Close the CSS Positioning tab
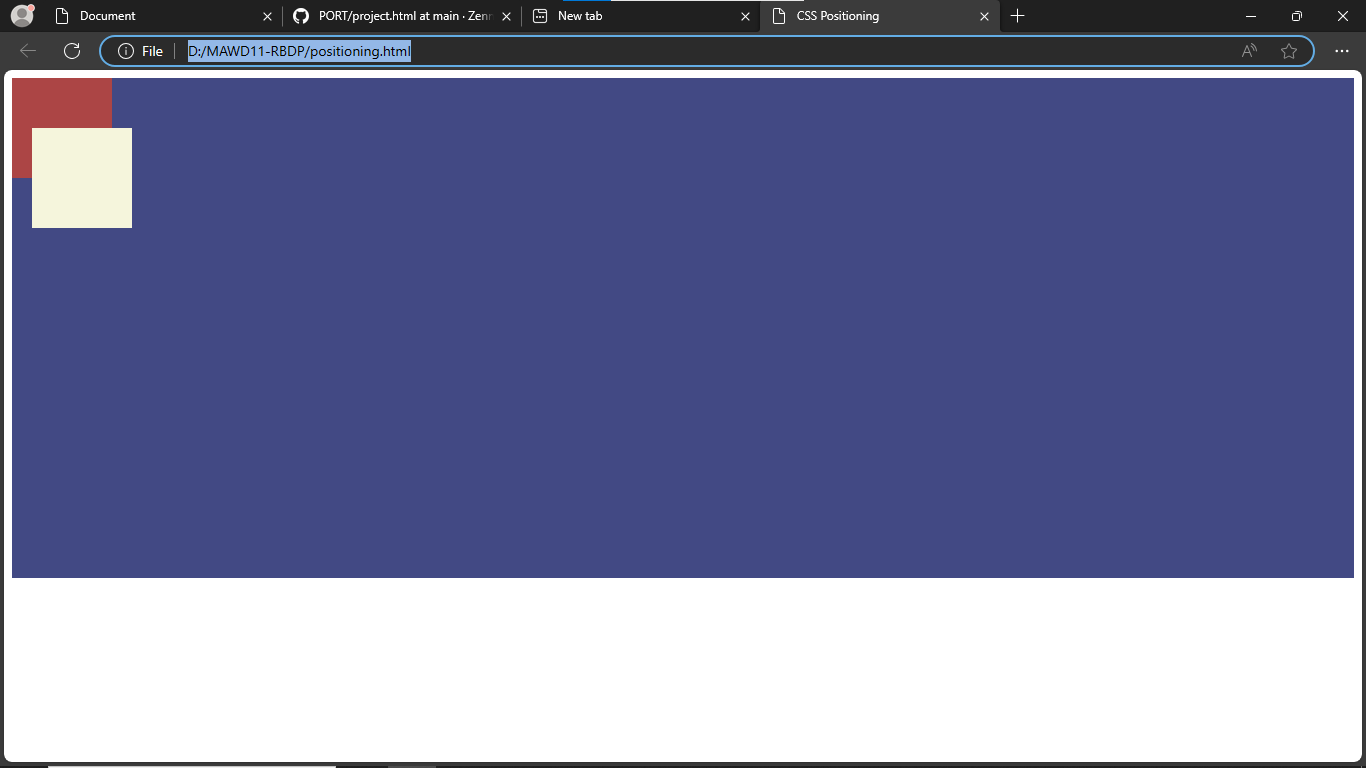Screen dimensions: 1366x768 [x=984, y=16]
